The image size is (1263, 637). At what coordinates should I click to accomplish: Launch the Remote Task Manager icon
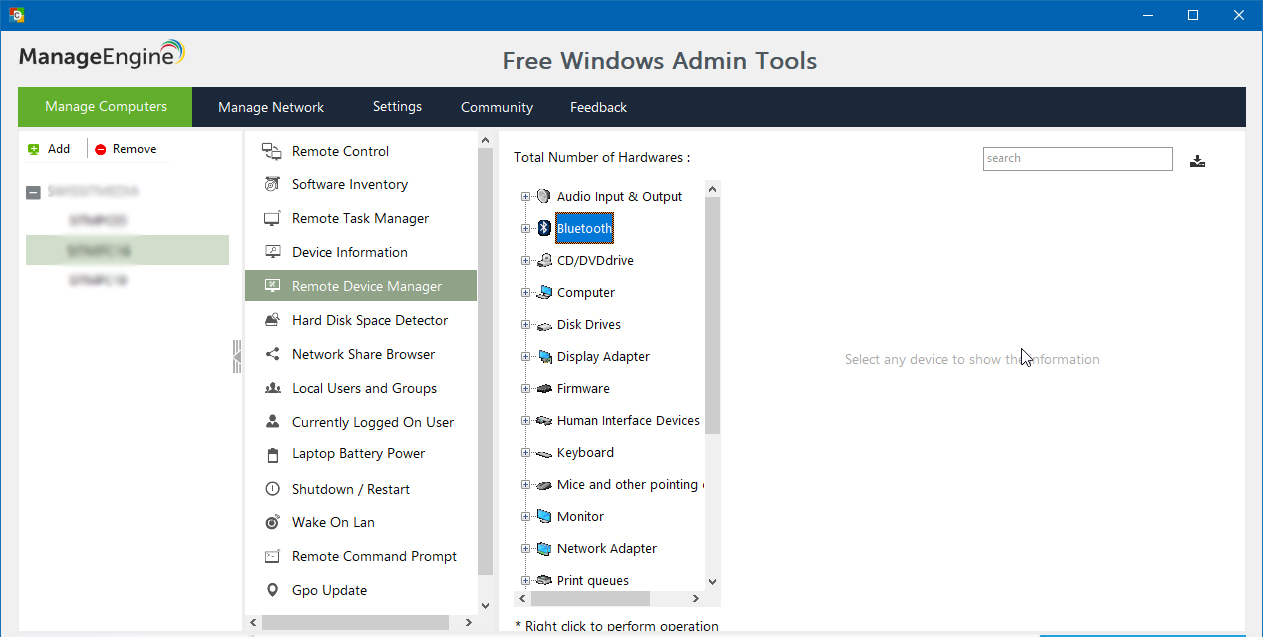271,218
